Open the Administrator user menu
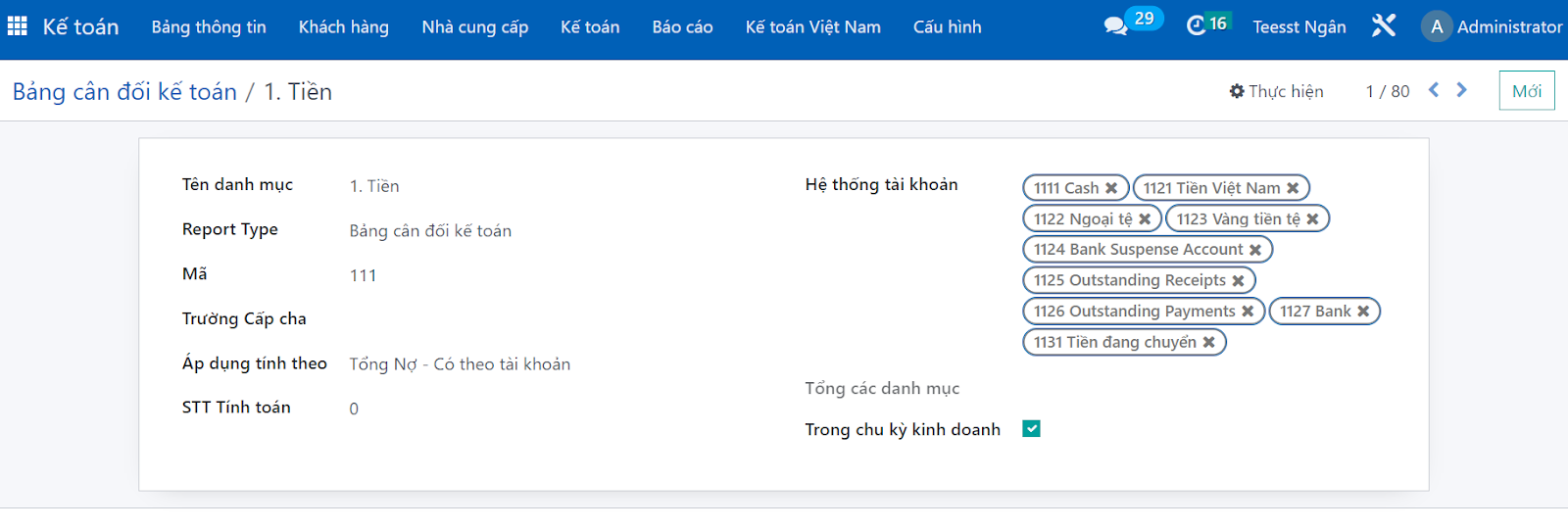 tap(1492, 26)
